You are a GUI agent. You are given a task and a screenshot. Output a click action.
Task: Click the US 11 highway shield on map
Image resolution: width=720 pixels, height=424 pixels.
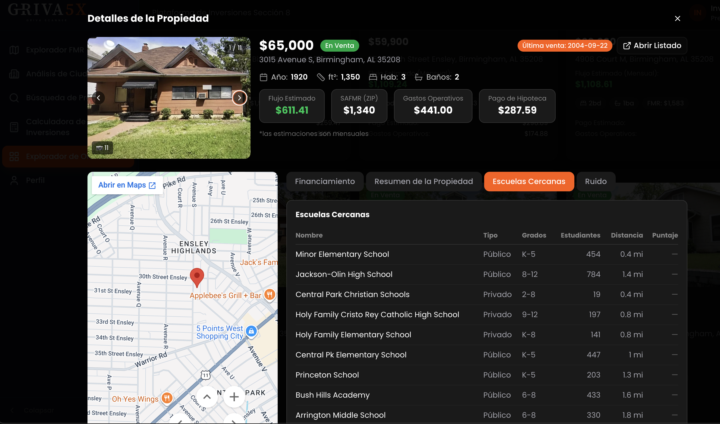(205, 375)
